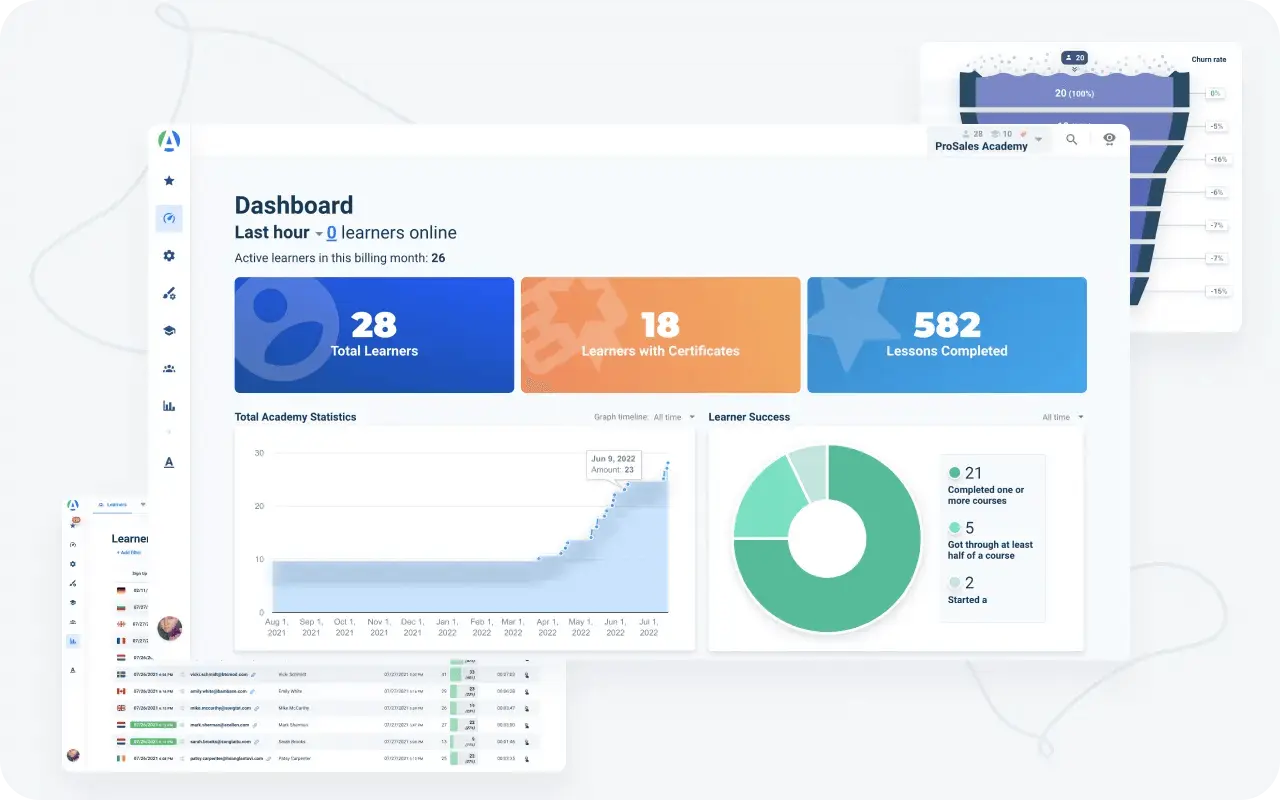This screenshot has height=800, width=1280.
Task: Toggle the eye preview icon in header
Action: click(x=1109, y=139)
